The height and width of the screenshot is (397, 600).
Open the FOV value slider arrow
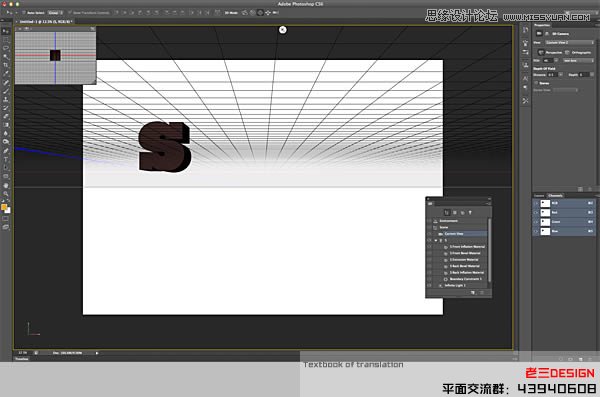556,60
